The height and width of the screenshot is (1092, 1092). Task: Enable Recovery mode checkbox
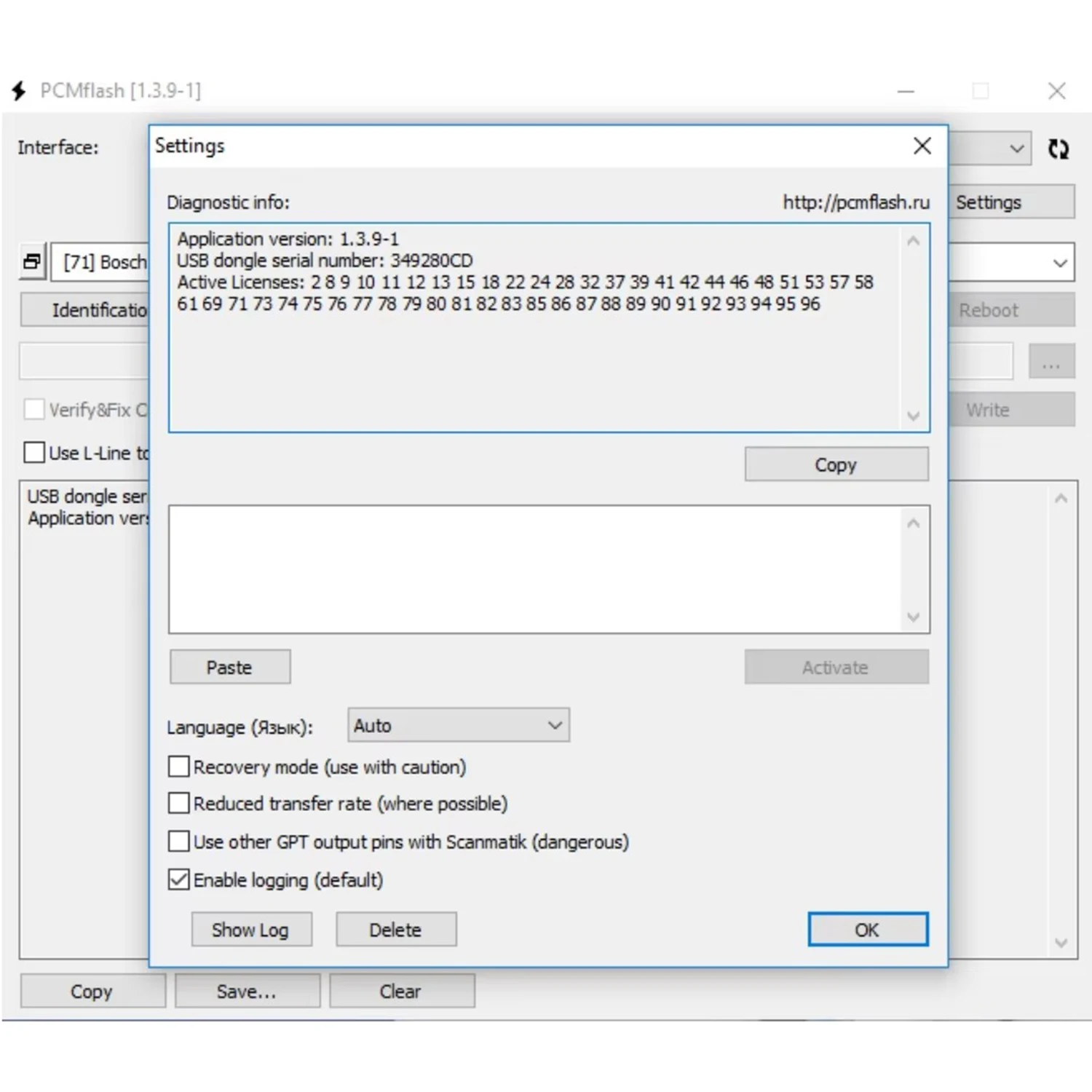tap(178, 766)
